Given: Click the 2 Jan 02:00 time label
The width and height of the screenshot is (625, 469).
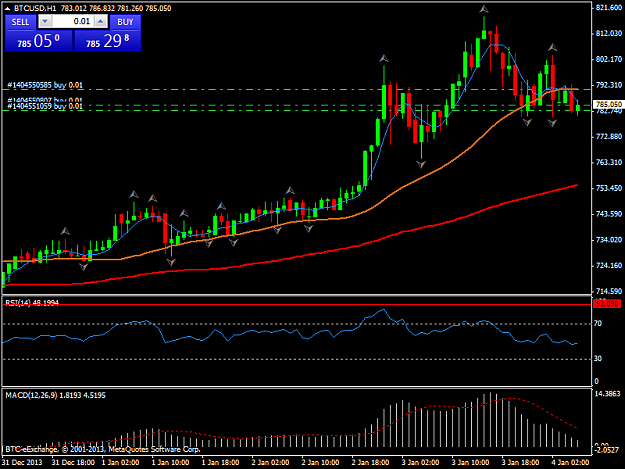Looking at the screenshot, I should (270, 462).
